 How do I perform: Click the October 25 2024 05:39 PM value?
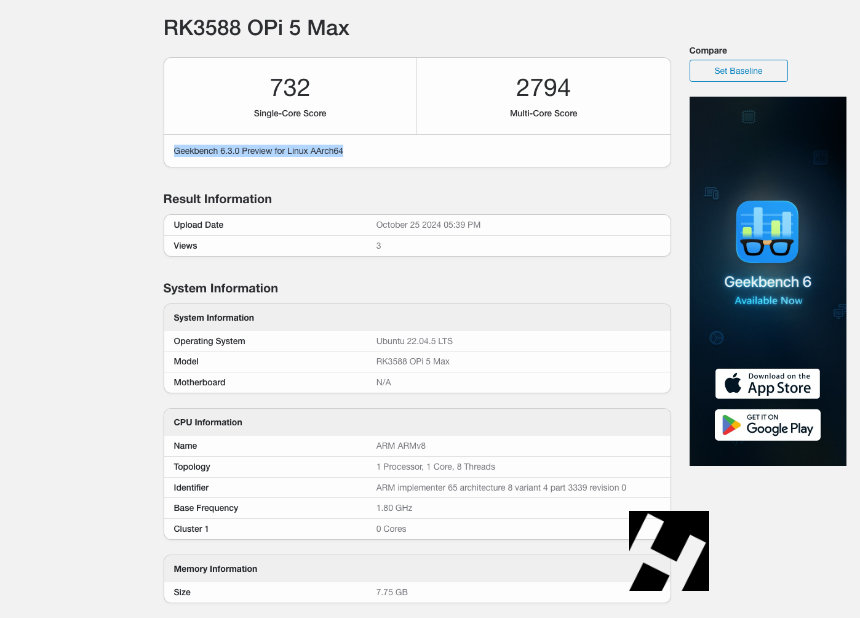[x=428, y=225]
